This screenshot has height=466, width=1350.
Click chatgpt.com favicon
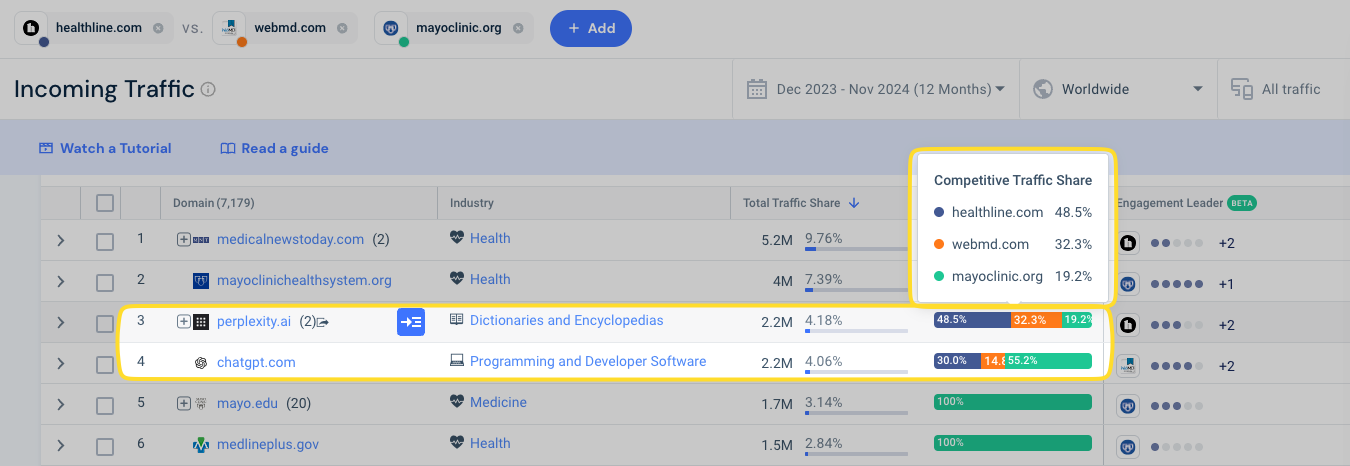tap(201, 362)
